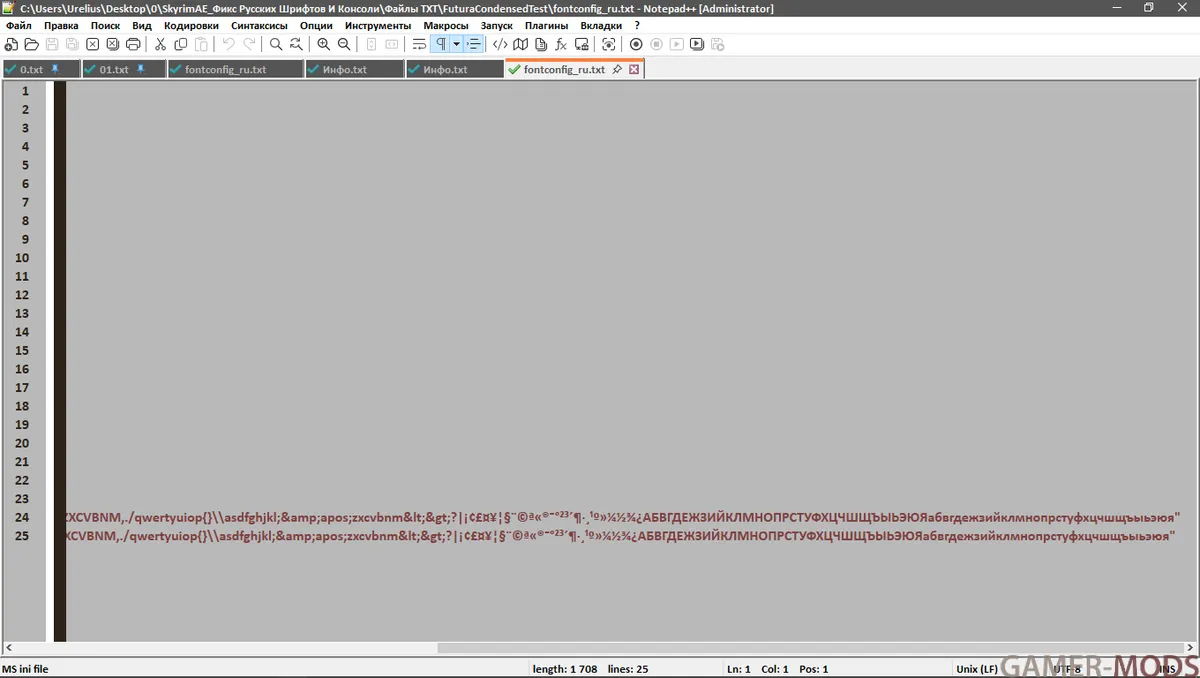Click the Zoom in icon
This screenshot has height=678, width=1200.
(323, 44)
